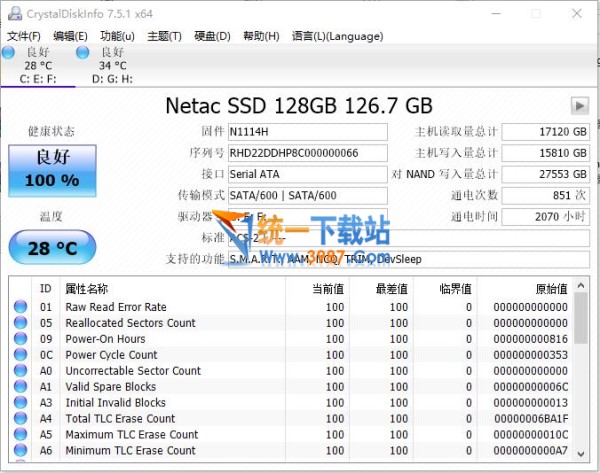600x473 pixels.
Task: Click the host reads value 17120 GB
Action: (x=546, y=132)
